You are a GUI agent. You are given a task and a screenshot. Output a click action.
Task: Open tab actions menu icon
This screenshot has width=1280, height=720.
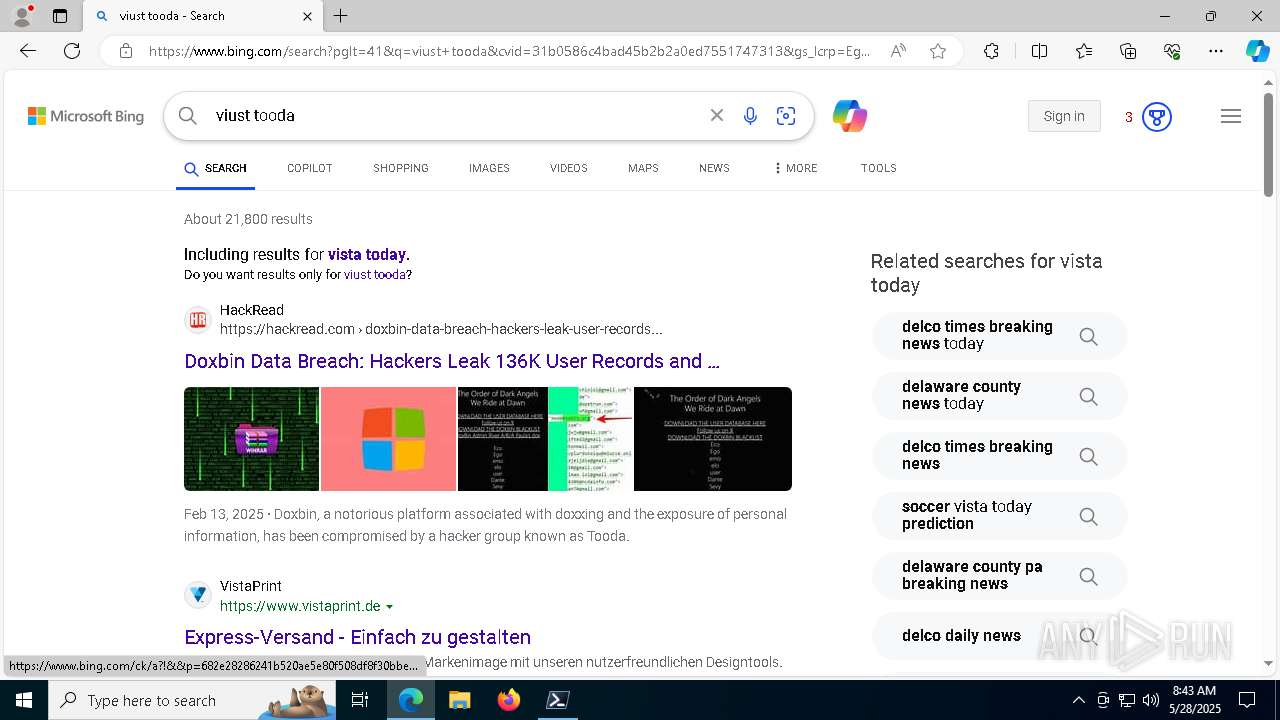(x=60, y=16)
